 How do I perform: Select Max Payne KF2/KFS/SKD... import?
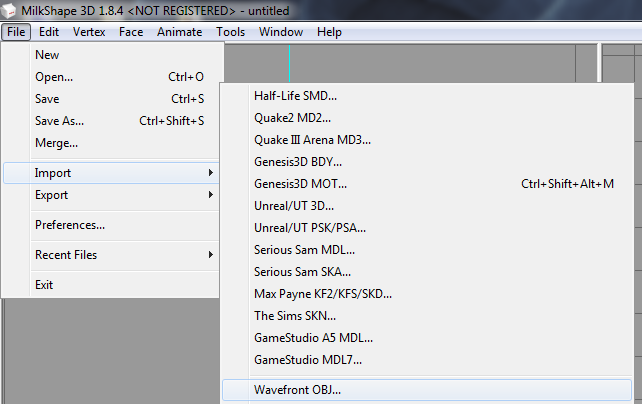(427, 294)
